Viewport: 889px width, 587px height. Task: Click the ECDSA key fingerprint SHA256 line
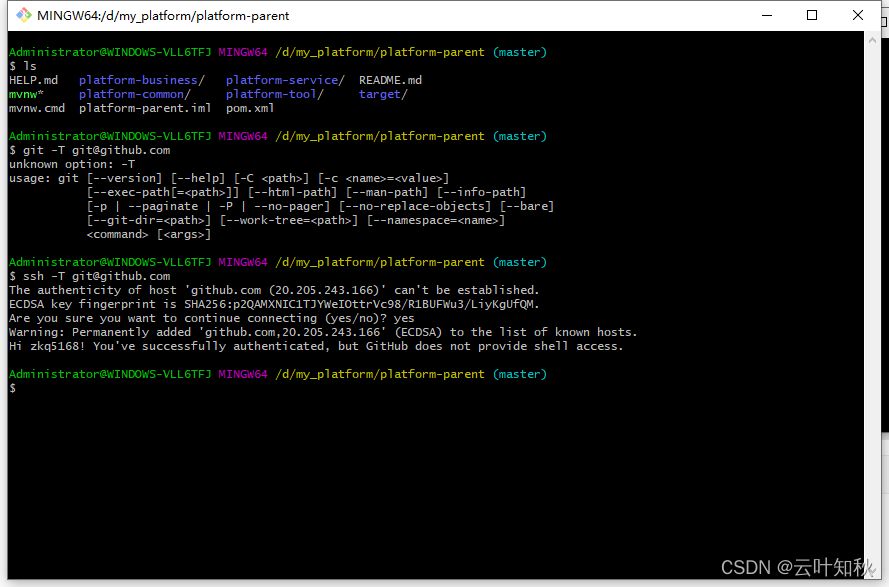(x=274, y=305)
